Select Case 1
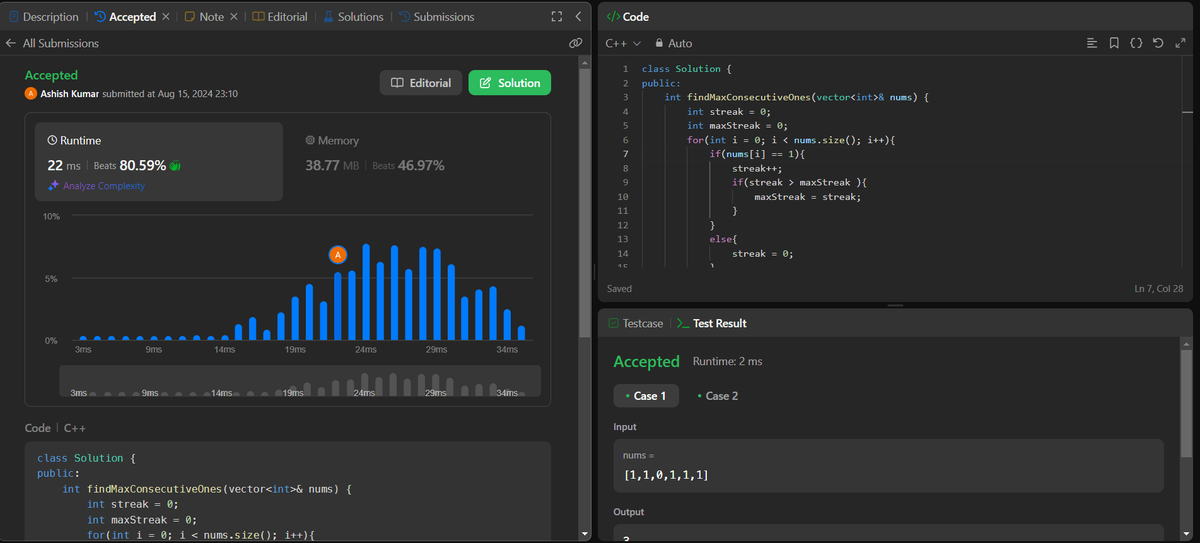 point(646,396)
